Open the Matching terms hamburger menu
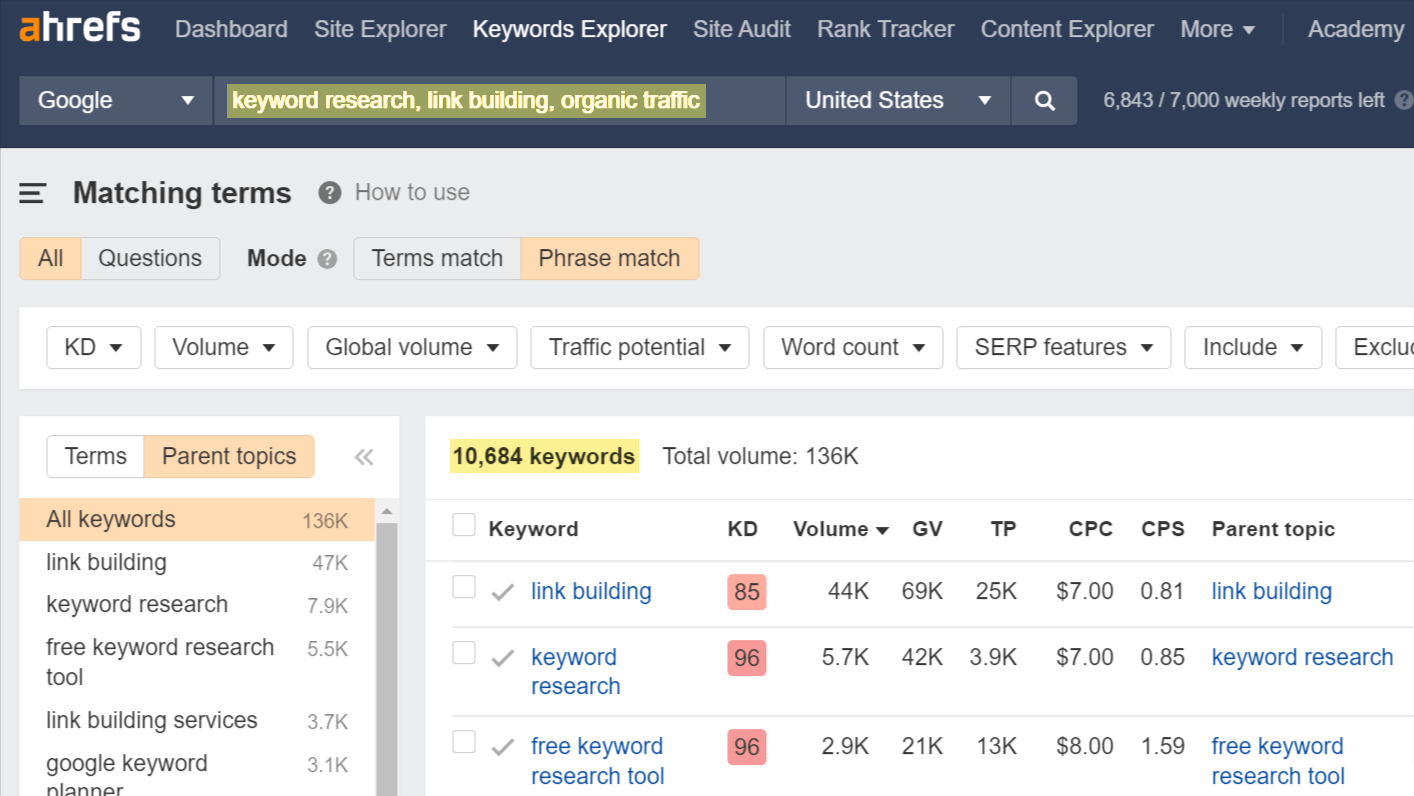The height and width of the screenshot is (796, 1414). point(32,193)
